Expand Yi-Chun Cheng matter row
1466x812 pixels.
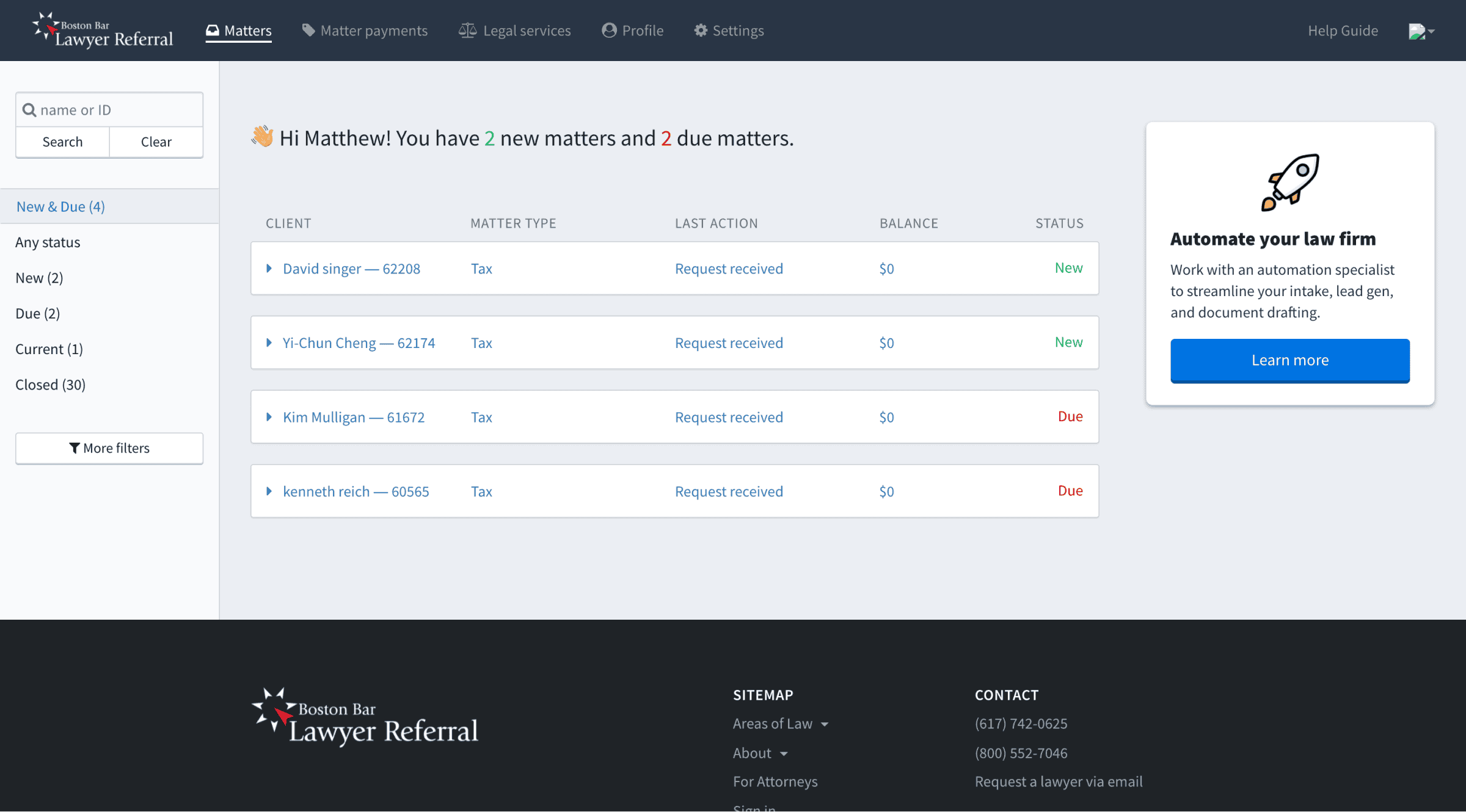click(269, 343)
